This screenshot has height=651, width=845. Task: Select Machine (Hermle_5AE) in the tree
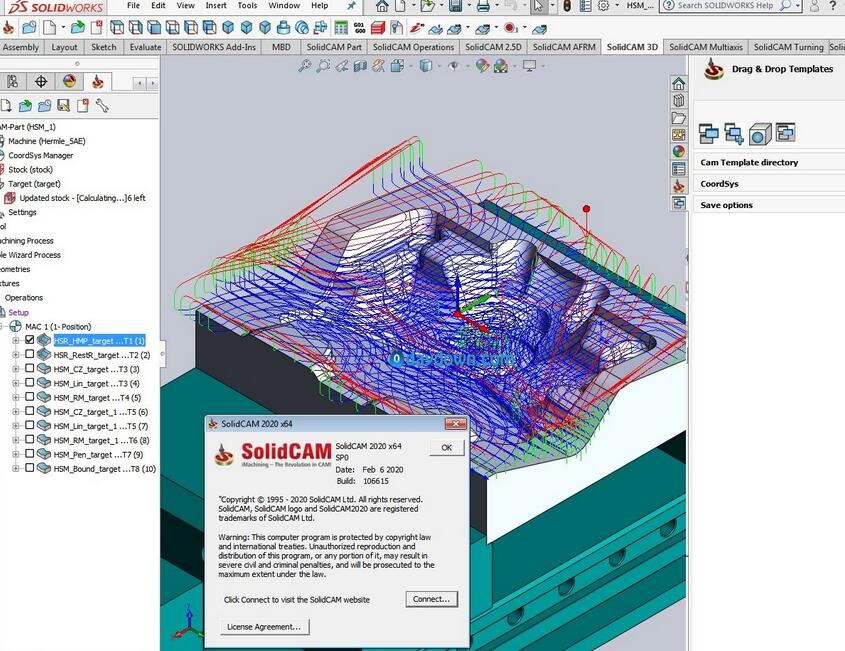(x=46, y=141)
